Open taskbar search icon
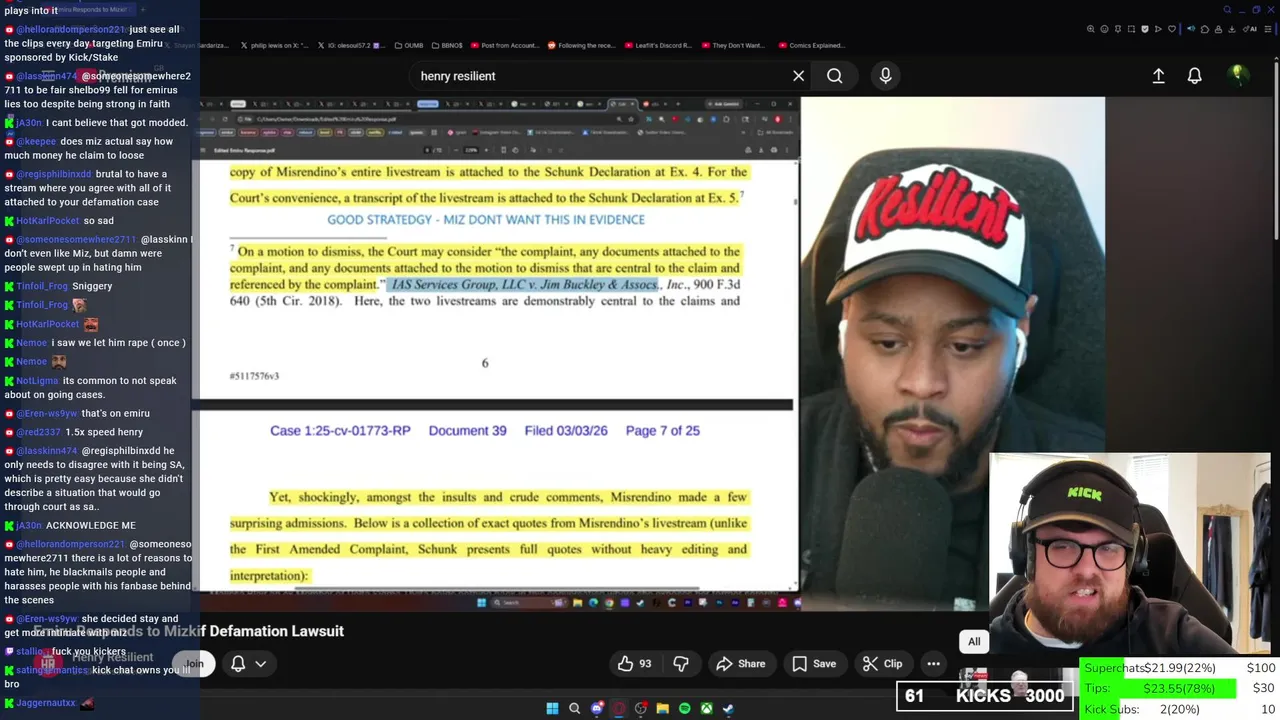1280x720 pixels. (574, 709)
